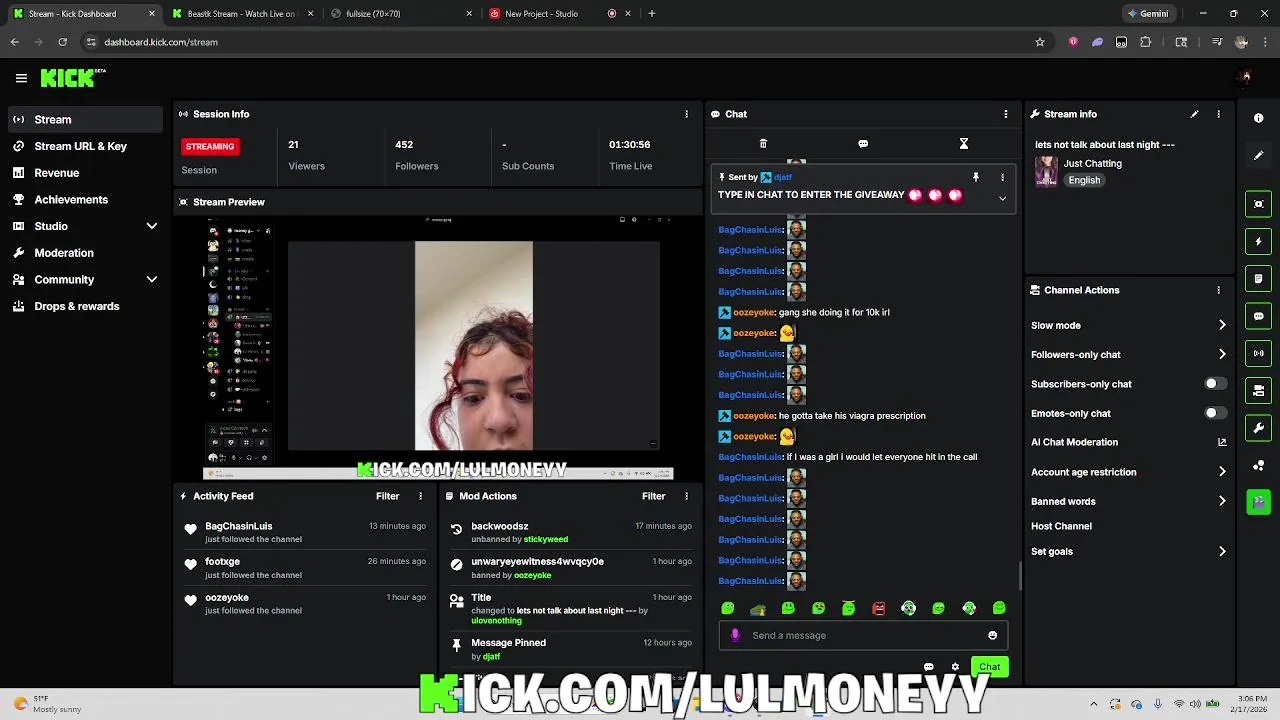The height and width of the screenshot is (720, 1280).
Task: Toggle Subscribers-only chat switch
Action: pyautogui.click(x=1215, y=384)
